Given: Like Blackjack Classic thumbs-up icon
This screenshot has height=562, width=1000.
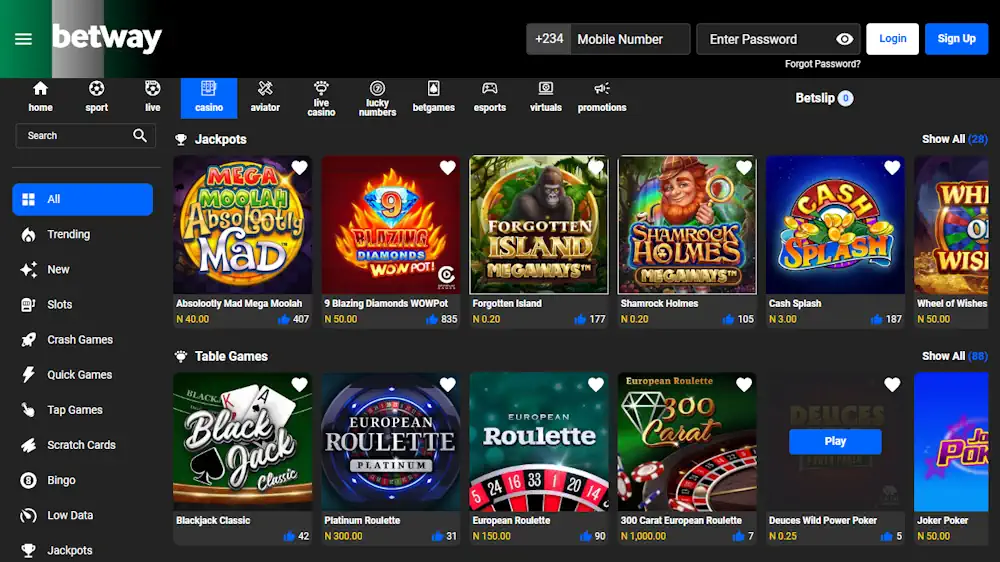Looking at the screenshot, I should [x=289, y=536].
